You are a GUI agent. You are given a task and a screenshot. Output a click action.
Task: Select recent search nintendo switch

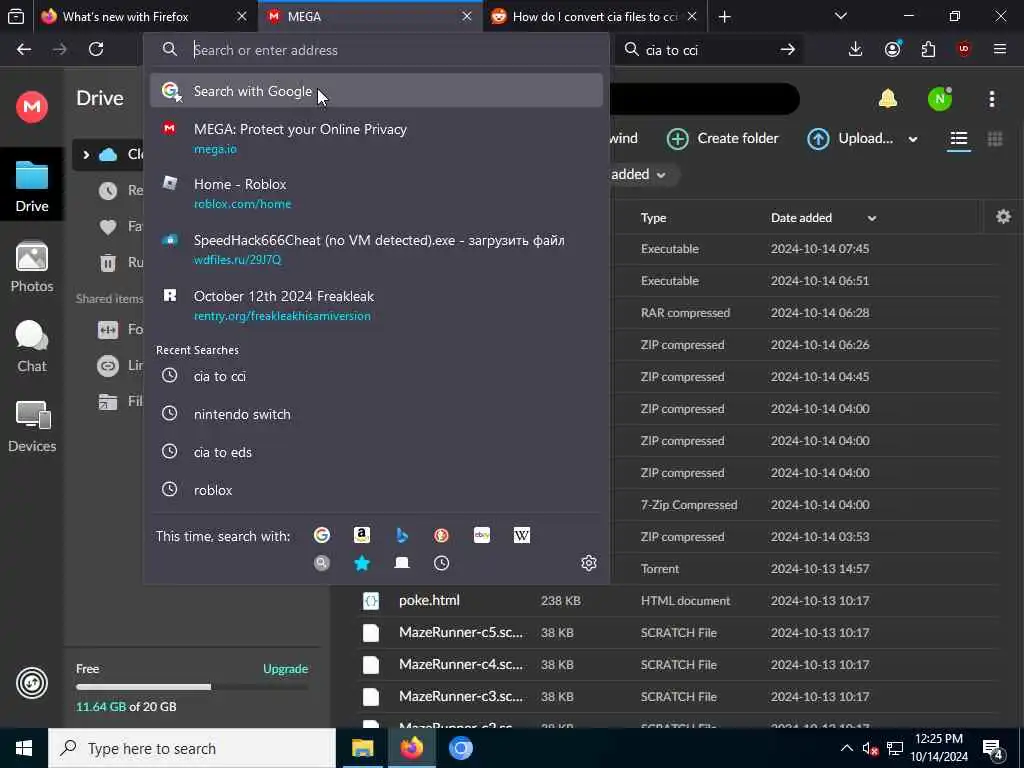pyautogui.click(x=376, y=414)
